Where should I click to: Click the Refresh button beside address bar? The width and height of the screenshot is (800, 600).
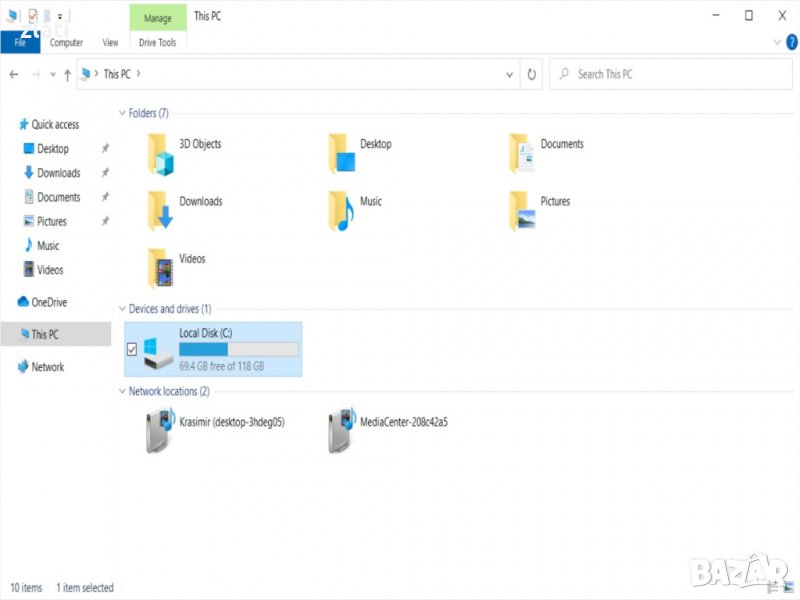pos(532,74)
